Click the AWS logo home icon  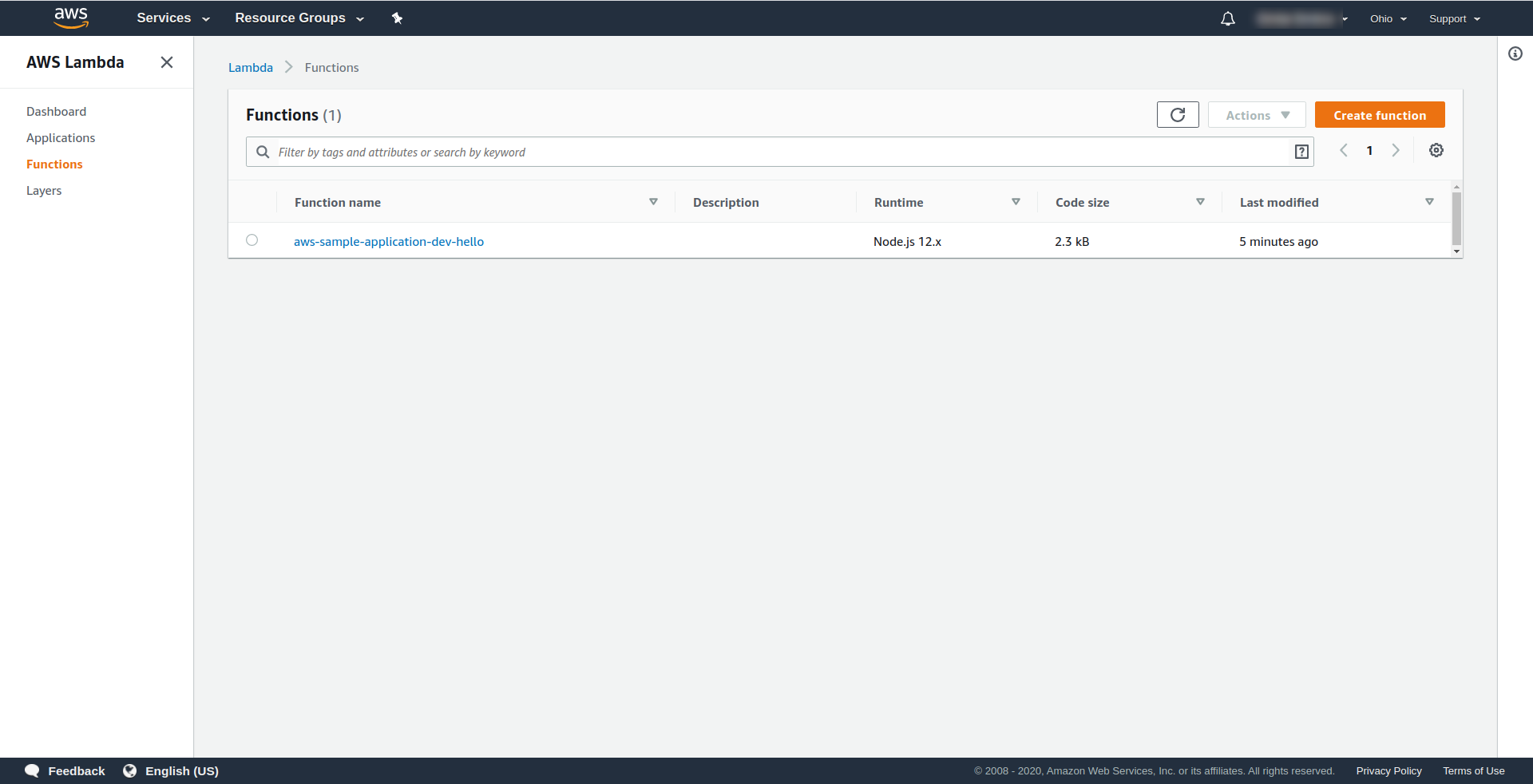[71, 18]
